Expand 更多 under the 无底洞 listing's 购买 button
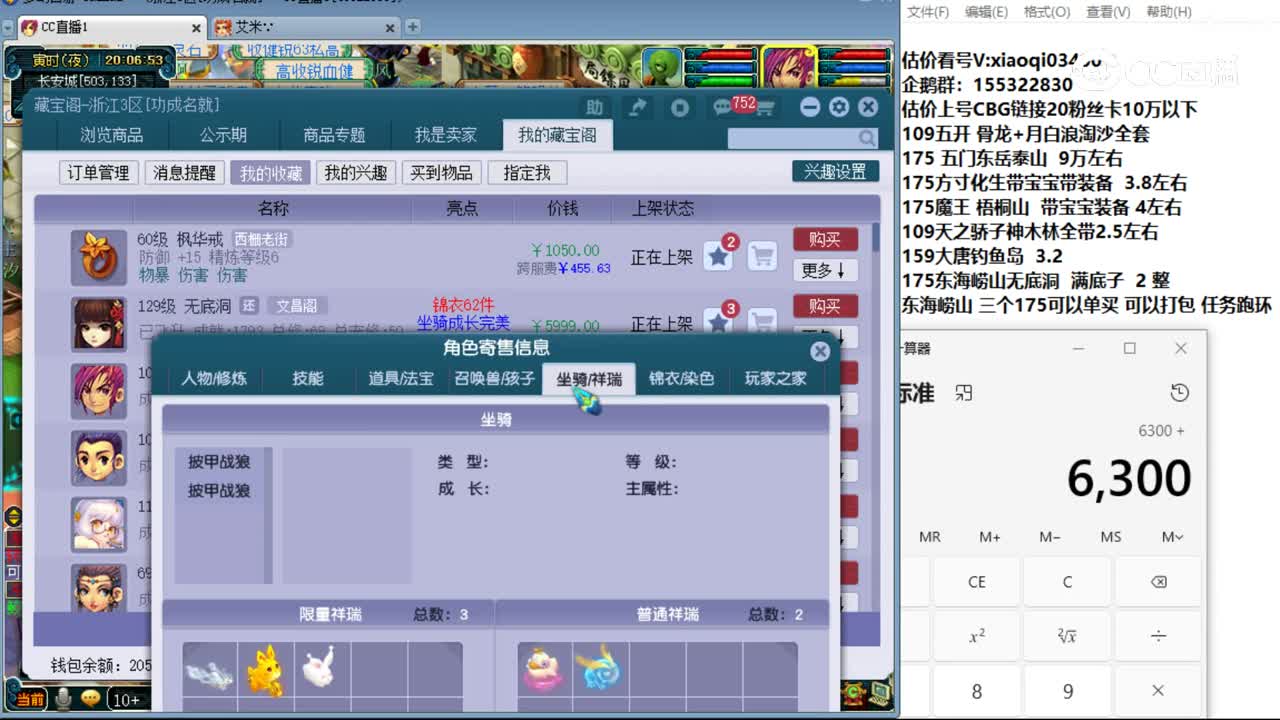This screenshot has height=720, width=1280. (x=825, y=337)
